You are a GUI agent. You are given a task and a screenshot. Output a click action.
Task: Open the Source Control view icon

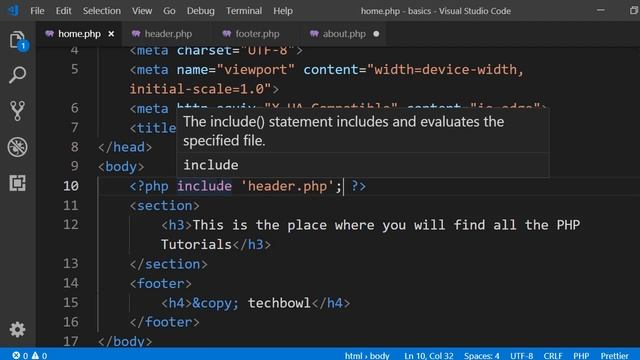[18, 111]
